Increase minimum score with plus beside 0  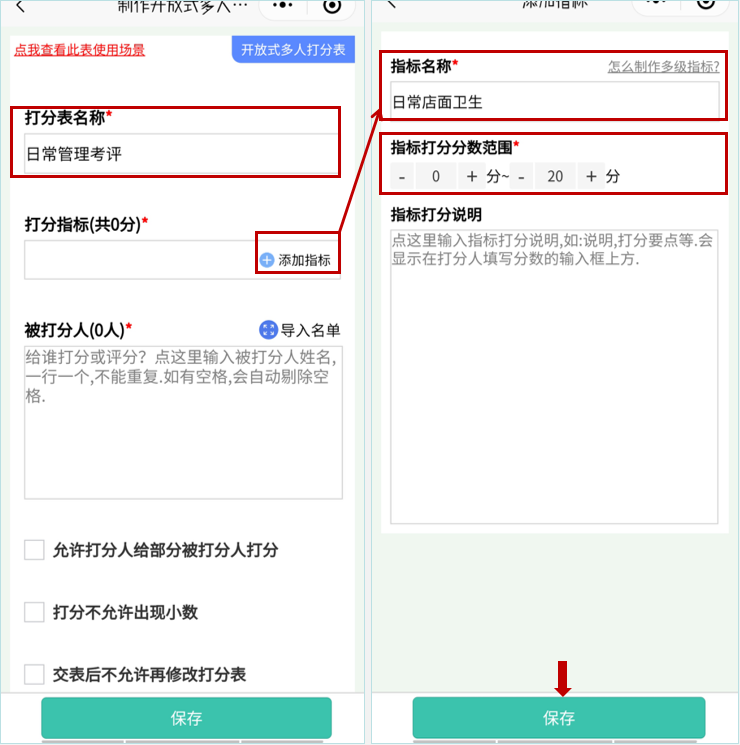coord(471,176)
